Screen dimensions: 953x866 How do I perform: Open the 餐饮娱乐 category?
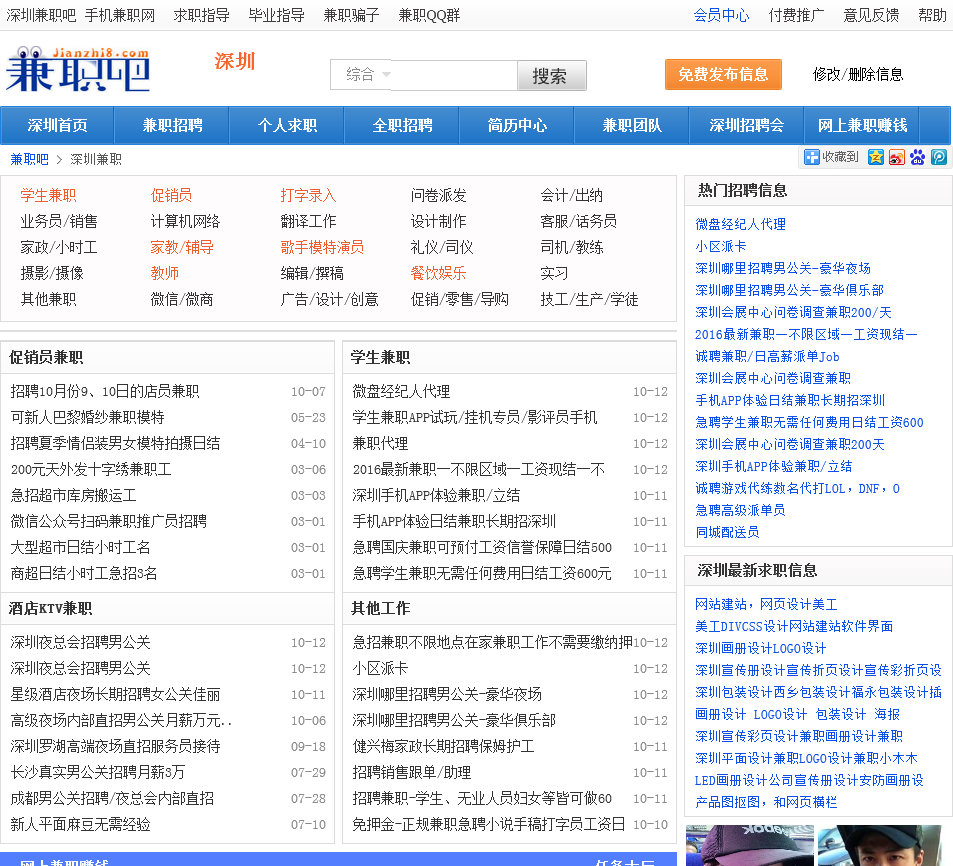pos(438,273)
